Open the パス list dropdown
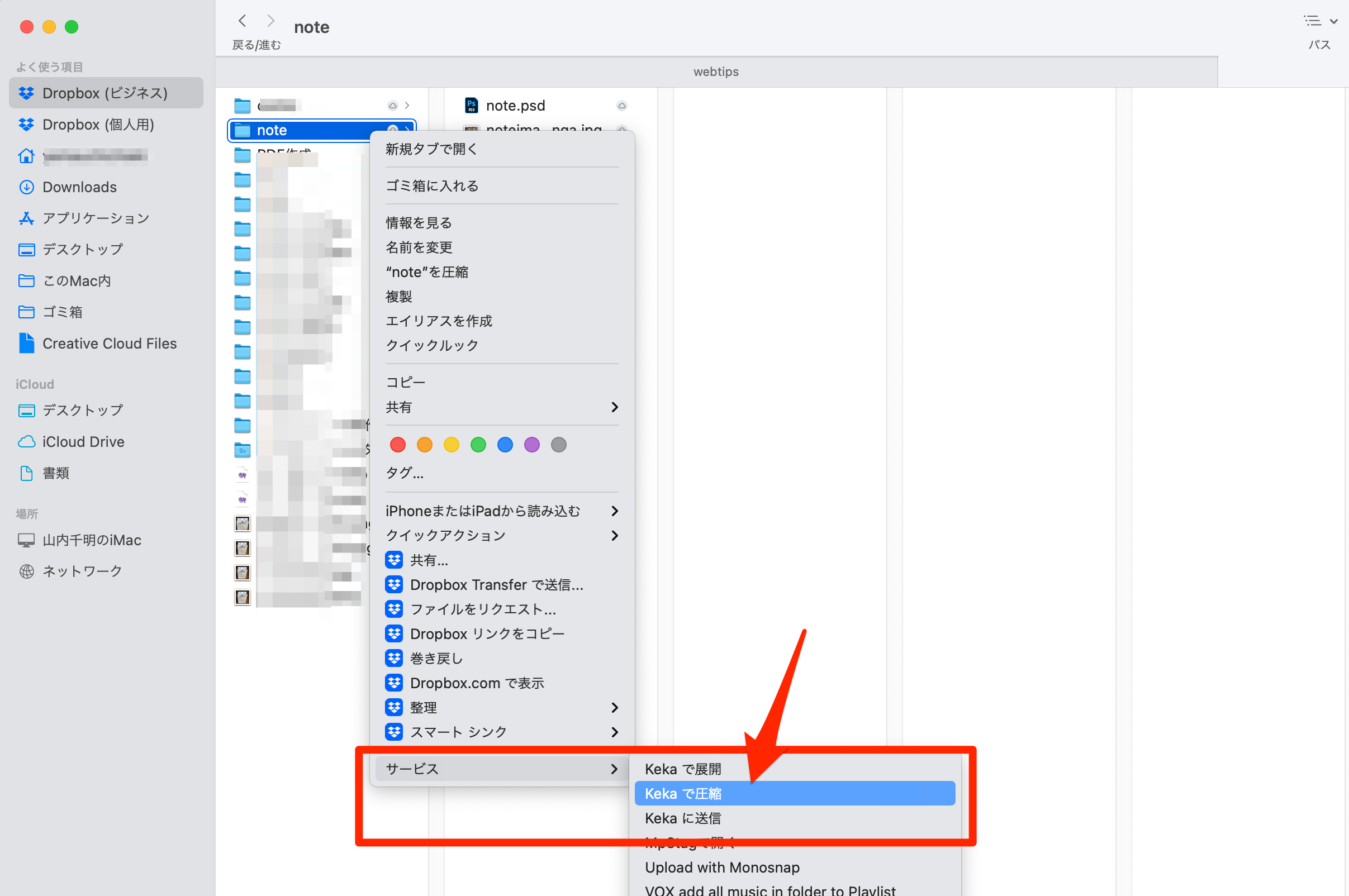This screenshot has width=1349, height=896. (x=1320, y=21)
